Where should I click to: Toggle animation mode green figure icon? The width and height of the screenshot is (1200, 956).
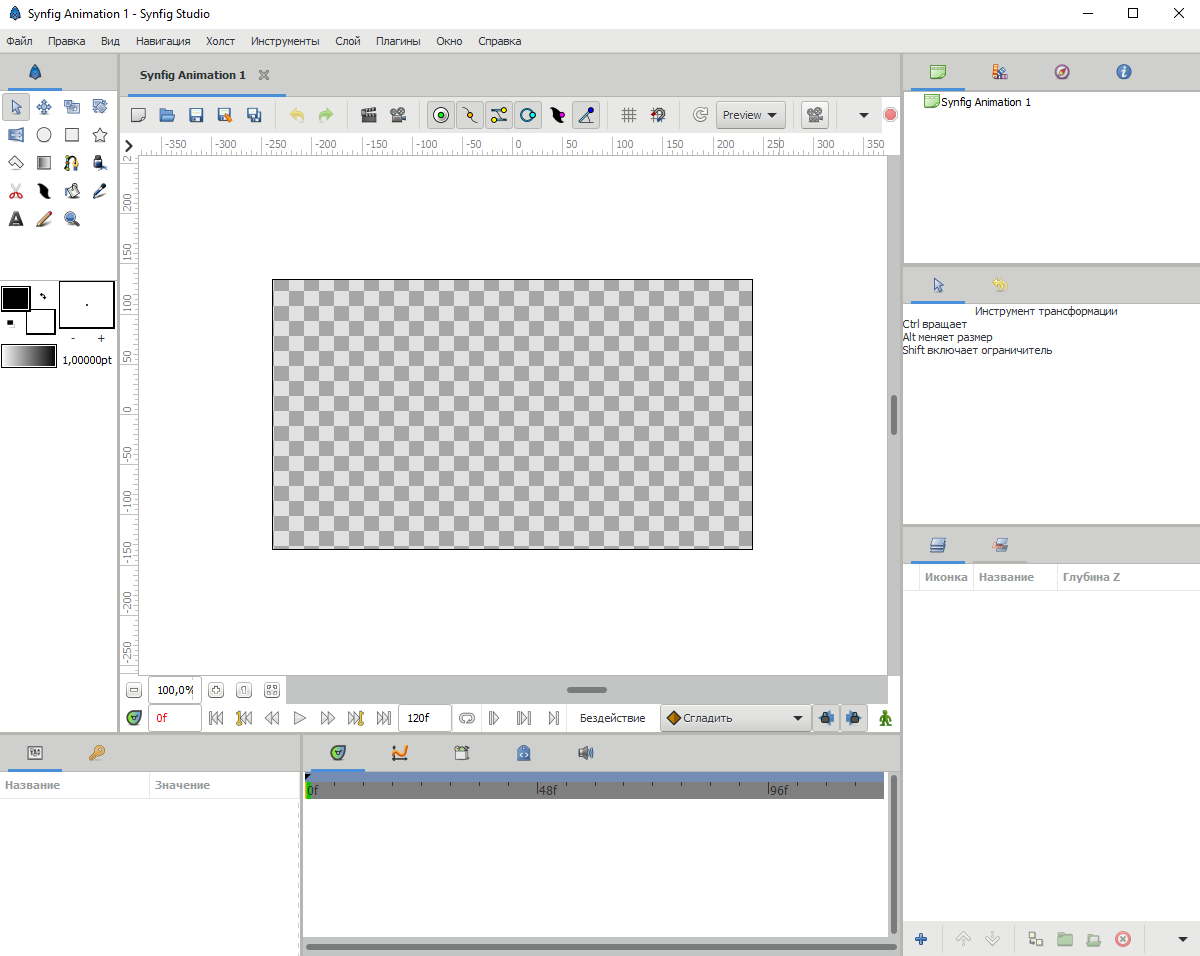(885, 718)
